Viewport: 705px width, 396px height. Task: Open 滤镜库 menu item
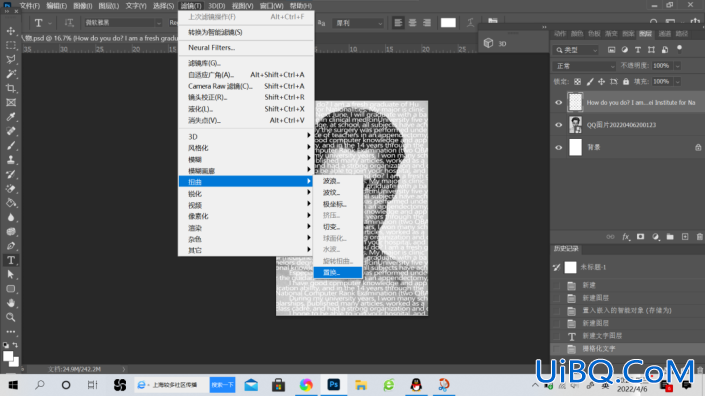246,63
